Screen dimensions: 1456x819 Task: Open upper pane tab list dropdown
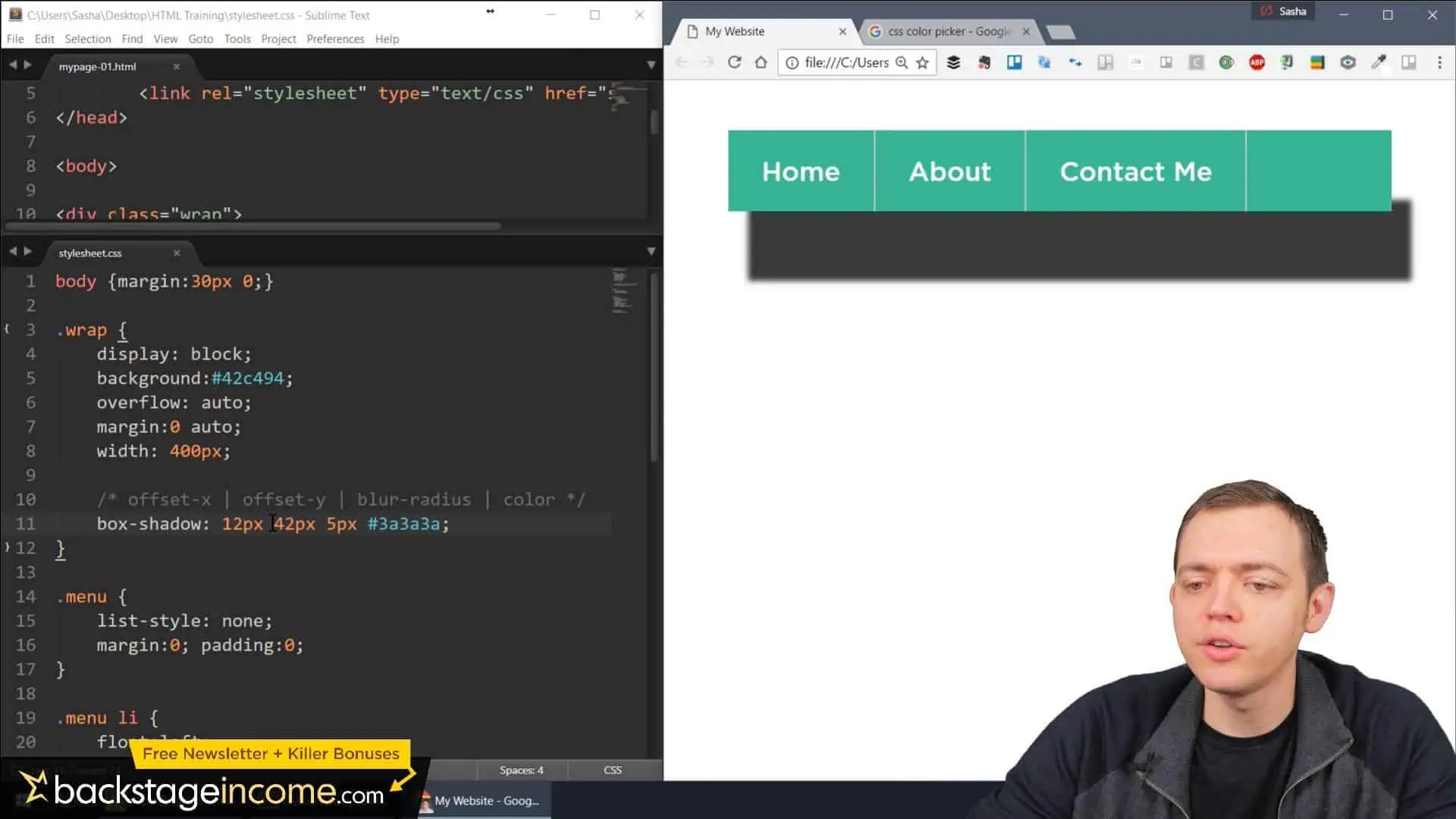[651, 65]
